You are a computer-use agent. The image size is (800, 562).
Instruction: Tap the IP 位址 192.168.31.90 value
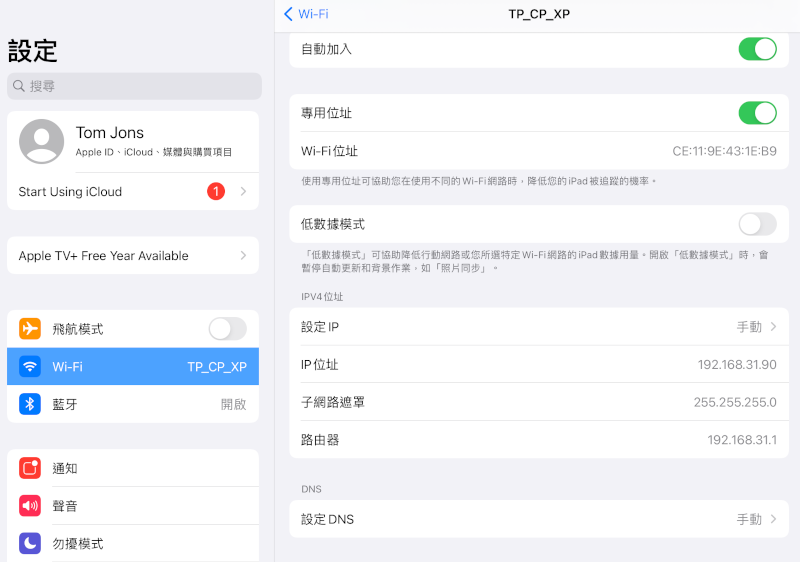point(737,365)
